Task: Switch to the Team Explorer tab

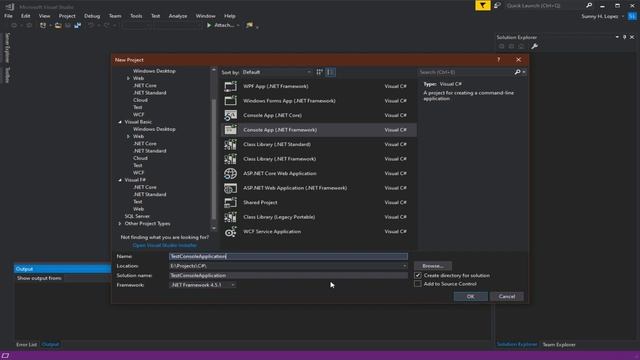Action: pyautogui.click(x=559, y=344)
